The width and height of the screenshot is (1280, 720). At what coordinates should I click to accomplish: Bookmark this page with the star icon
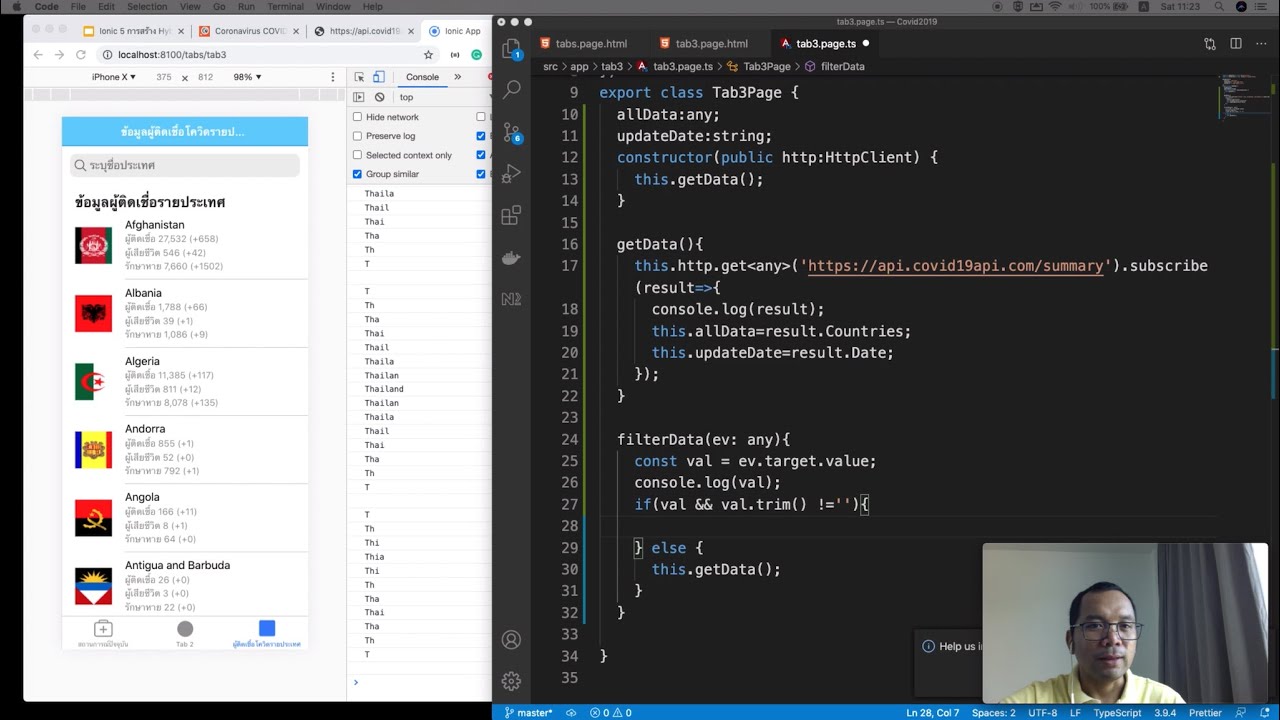coord(428,55)
